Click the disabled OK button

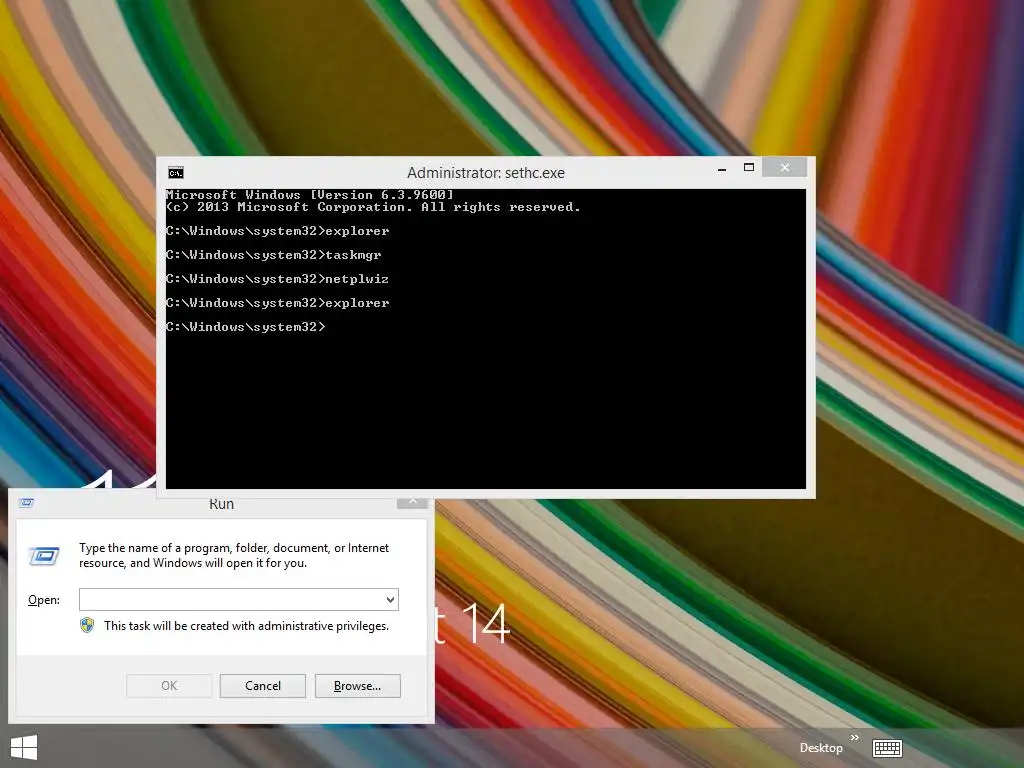click(x=169, y=686)
